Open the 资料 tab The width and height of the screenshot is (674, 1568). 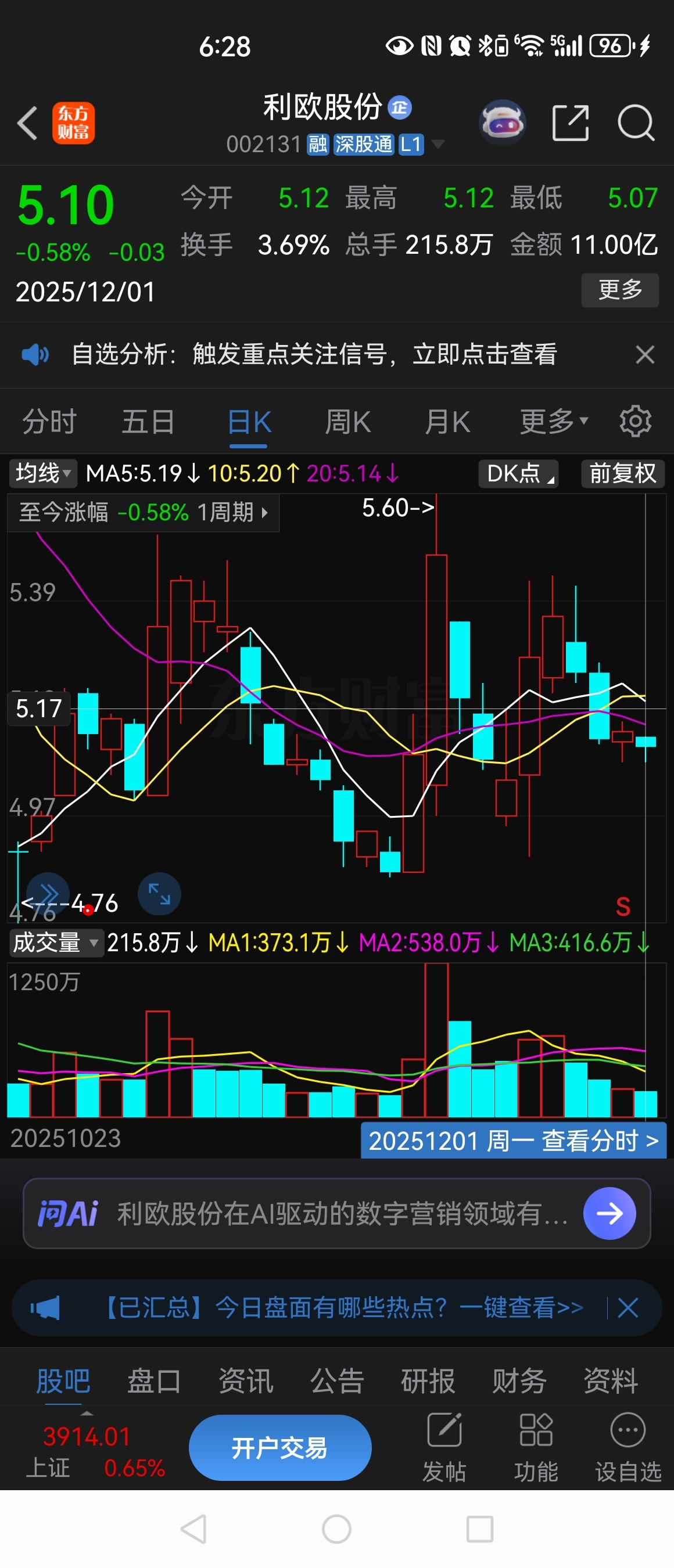click(611, 1380)
